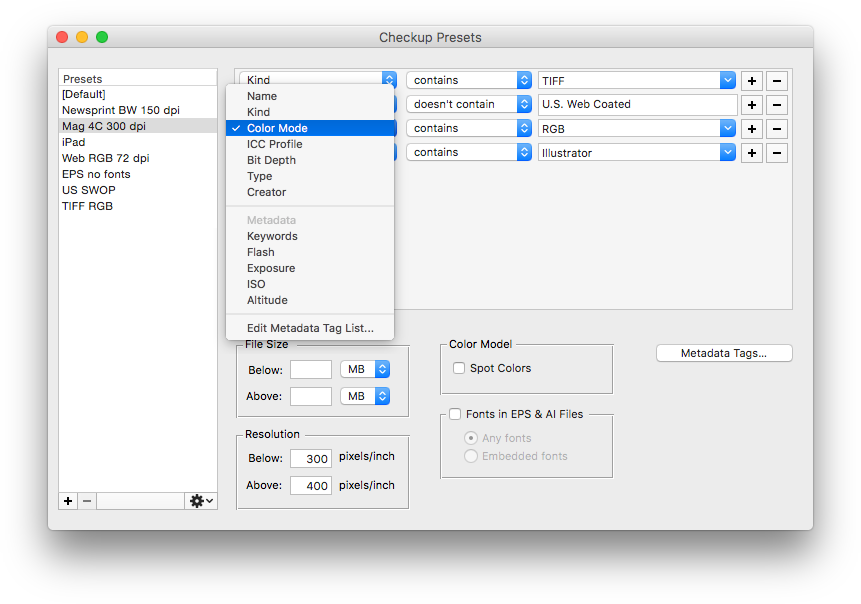Select Edit Metadata Tag List… menu item
The height and width of the screenshot is (604, 861).
point(310,328)
